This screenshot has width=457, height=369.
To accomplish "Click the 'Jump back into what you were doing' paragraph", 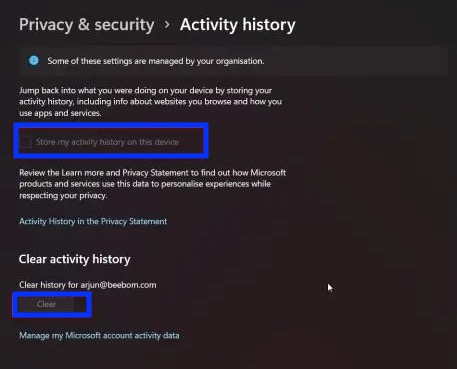I will coord(150,102).
